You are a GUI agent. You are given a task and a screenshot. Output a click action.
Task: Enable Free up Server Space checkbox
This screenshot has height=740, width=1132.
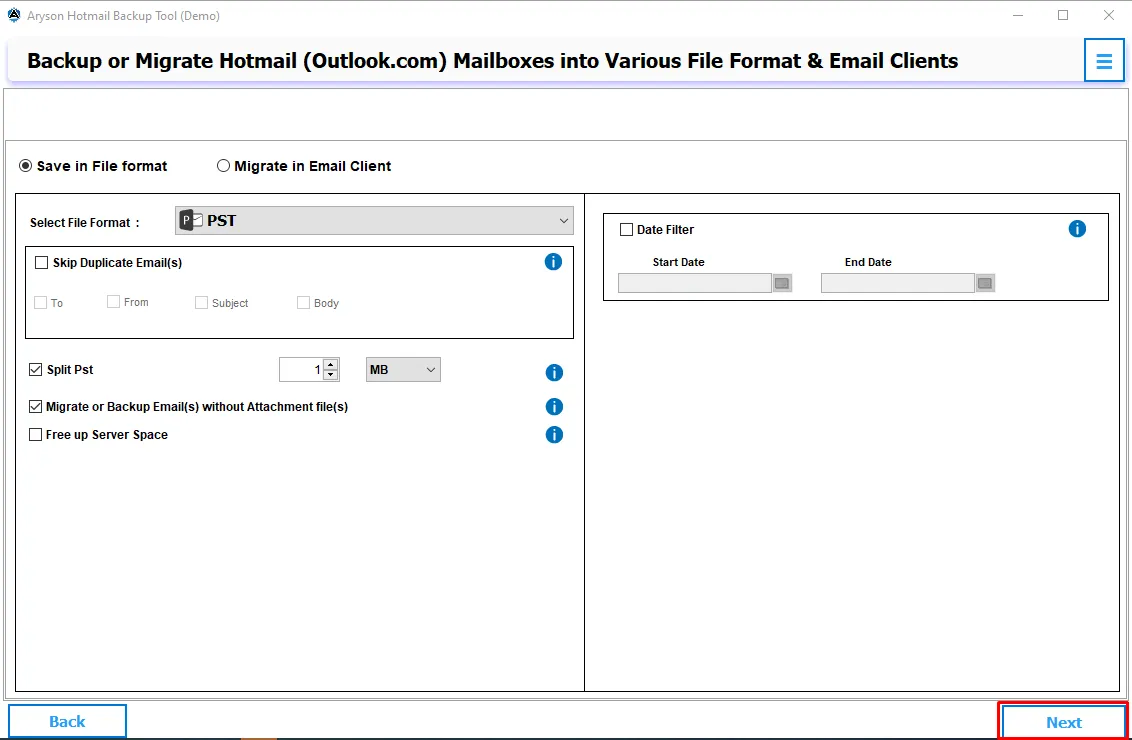coord(35,435)
